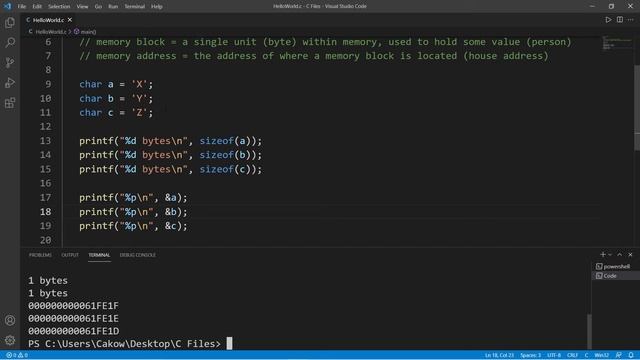This screenshot has width=640, height=360.
Task: Open the Go menu
Action: (98, 6)
